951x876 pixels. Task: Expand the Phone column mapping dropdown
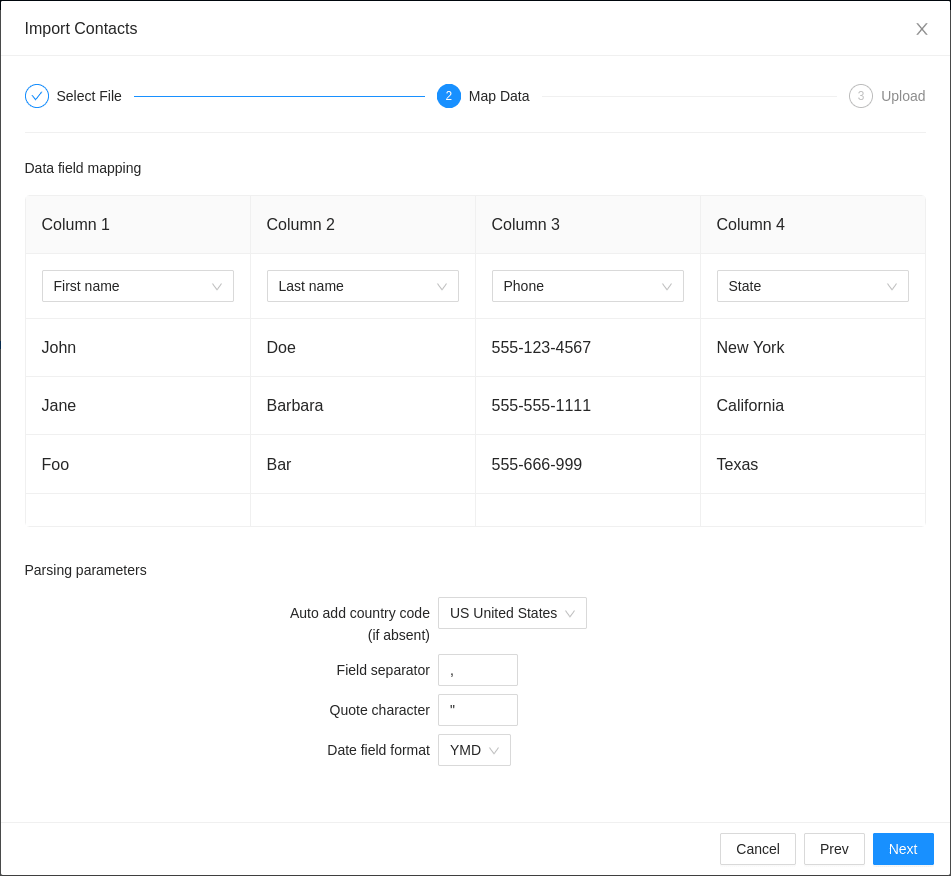[x=587, y=286]
